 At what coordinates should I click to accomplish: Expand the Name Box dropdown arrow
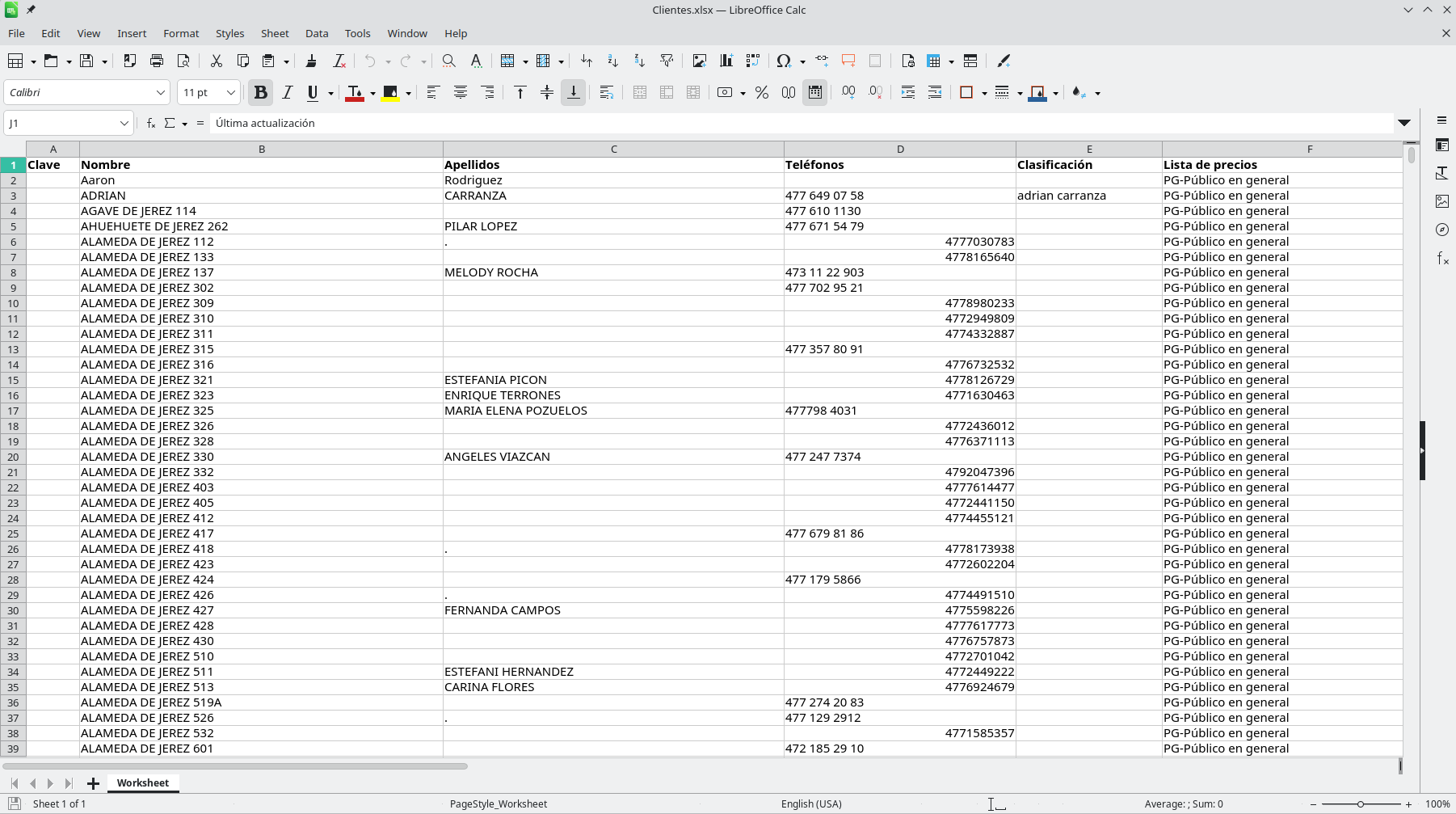click(124, 123)
